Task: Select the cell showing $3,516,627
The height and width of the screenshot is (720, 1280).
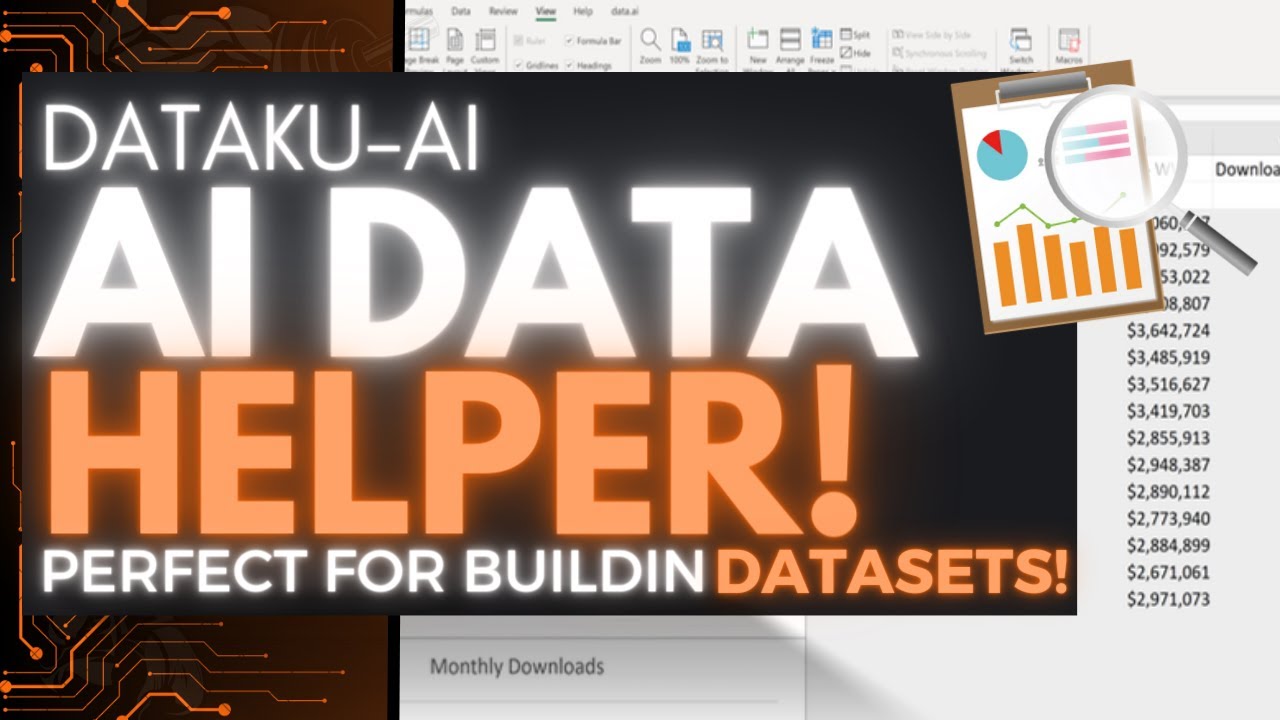Action: pos(1168,384)
